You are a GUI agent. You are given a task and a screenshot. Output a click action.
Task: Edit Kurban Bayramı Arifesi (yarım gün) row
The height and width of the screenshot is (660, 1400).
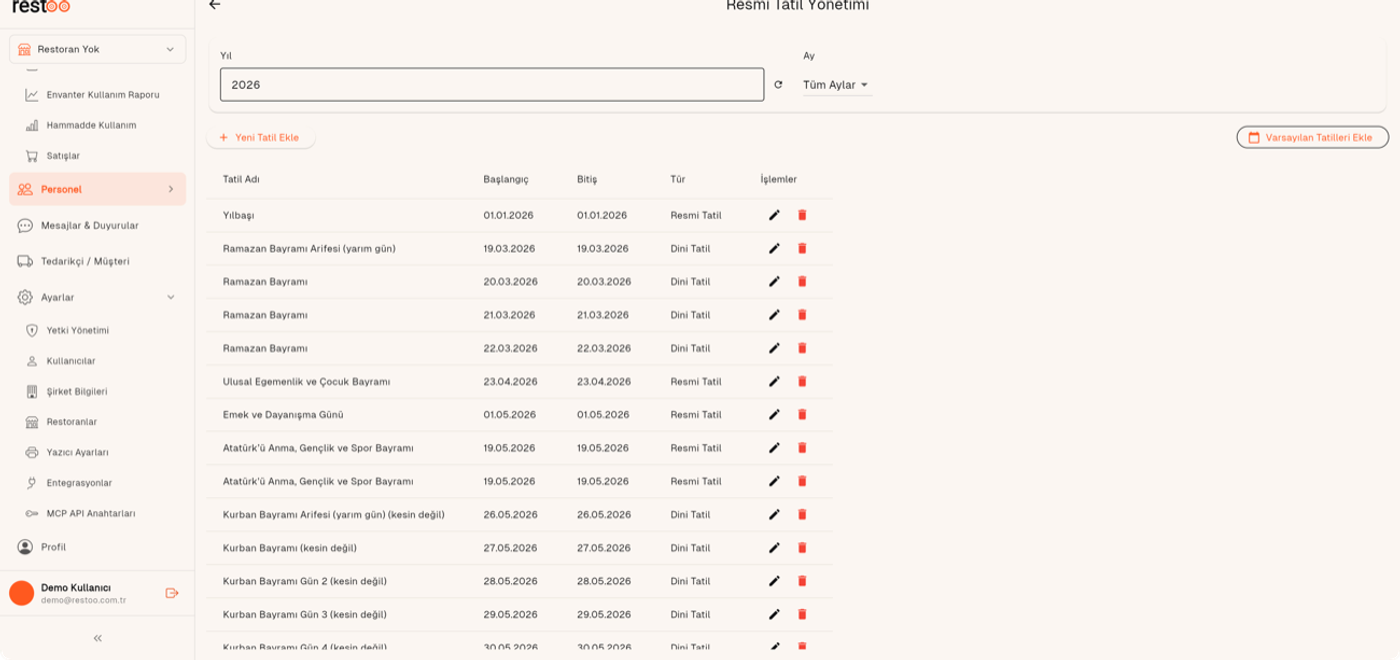pos(774,514)
